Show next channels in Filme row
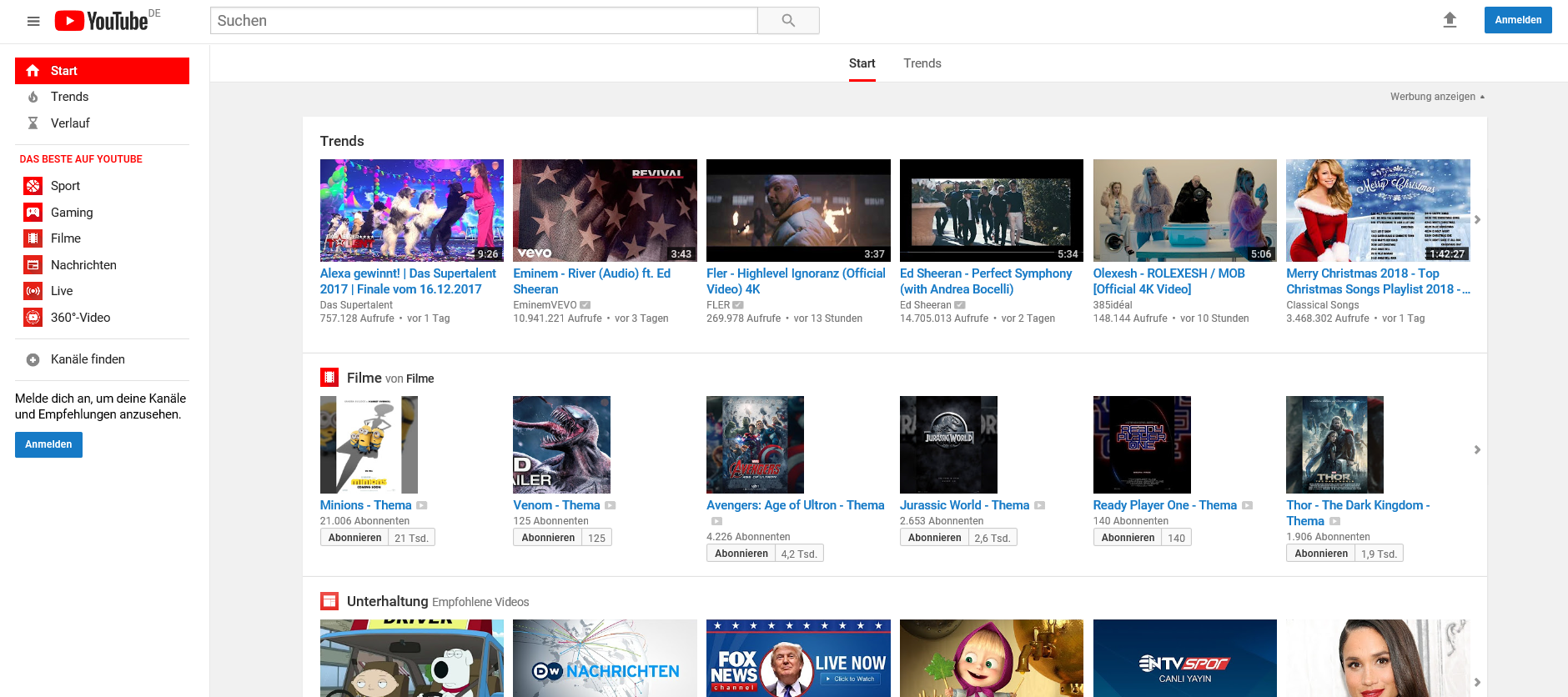The image size is (1568, 697). [1477, 450]
